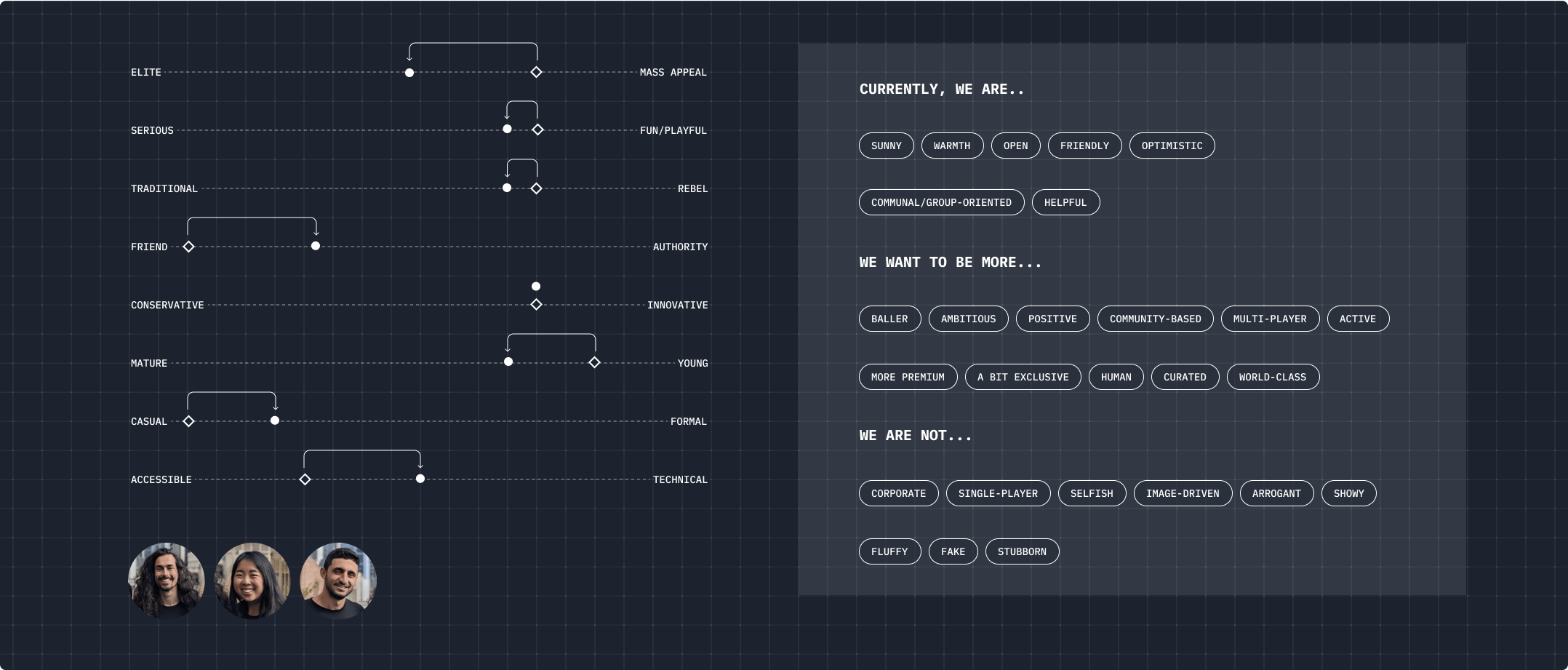Click the TRADITIONAL scale label

click(164, 188)
